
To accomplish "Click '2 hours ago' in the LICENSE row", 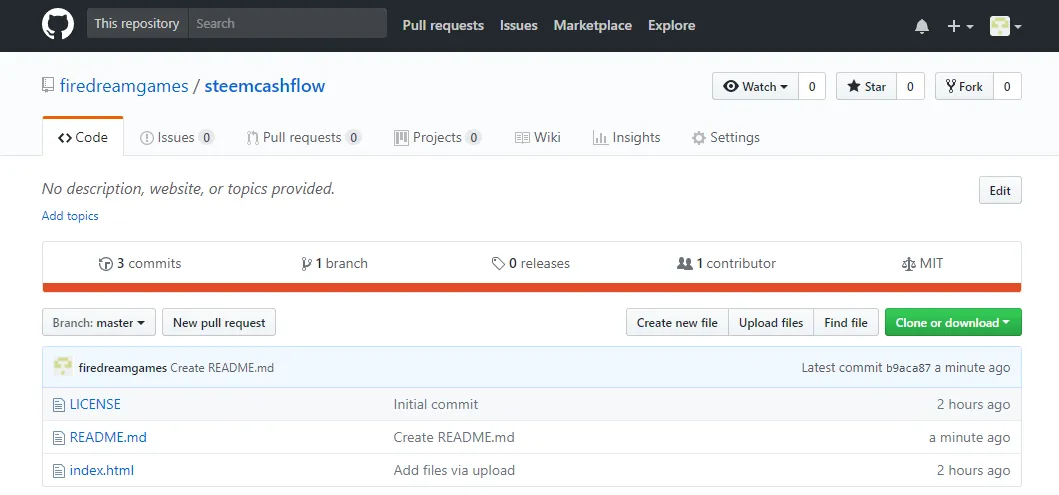I will (x=973, y=405).
